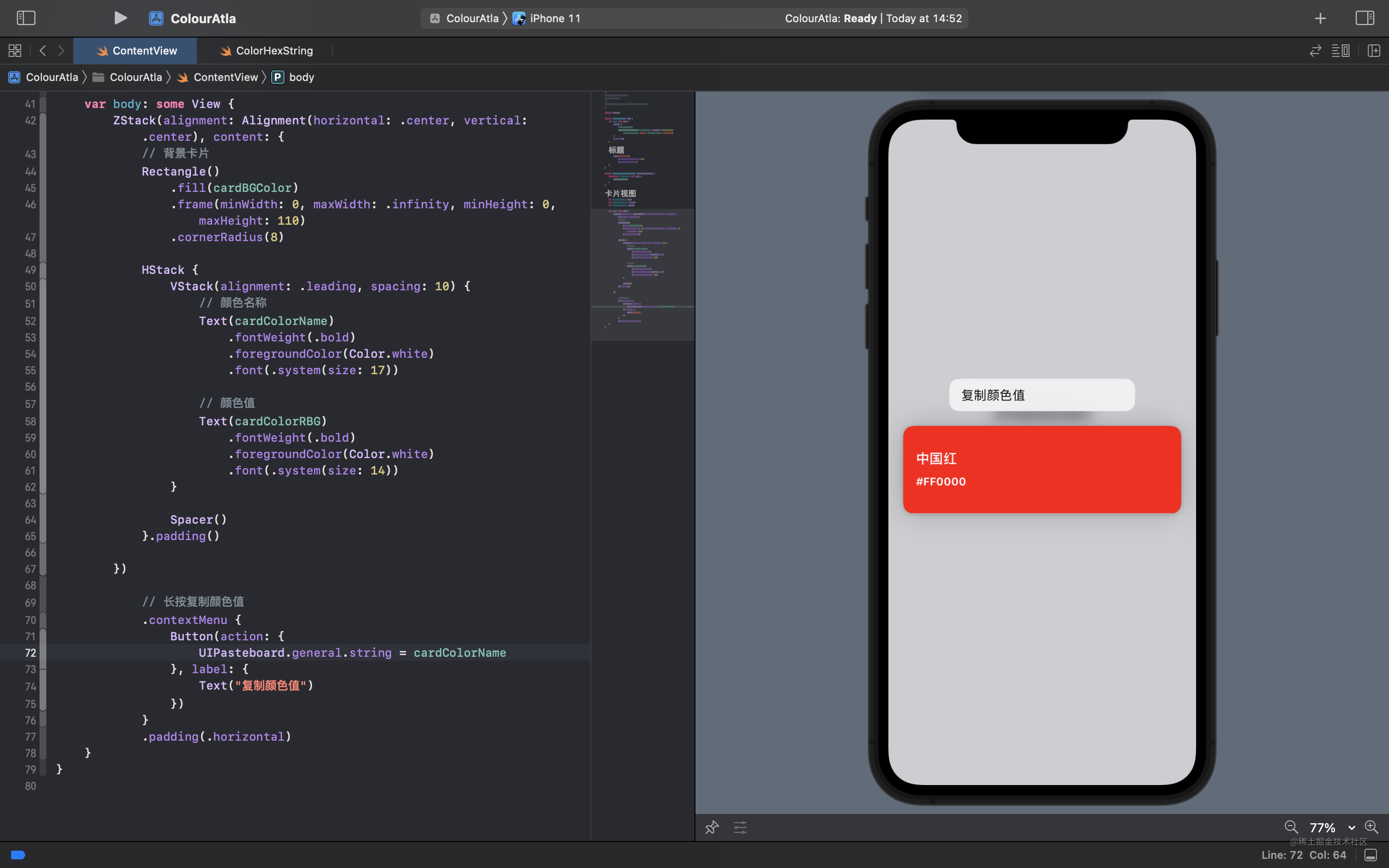Open the 77% zoom level dropdown
The height and width of the screenshot is (868, 1389).
(1332, 827)
